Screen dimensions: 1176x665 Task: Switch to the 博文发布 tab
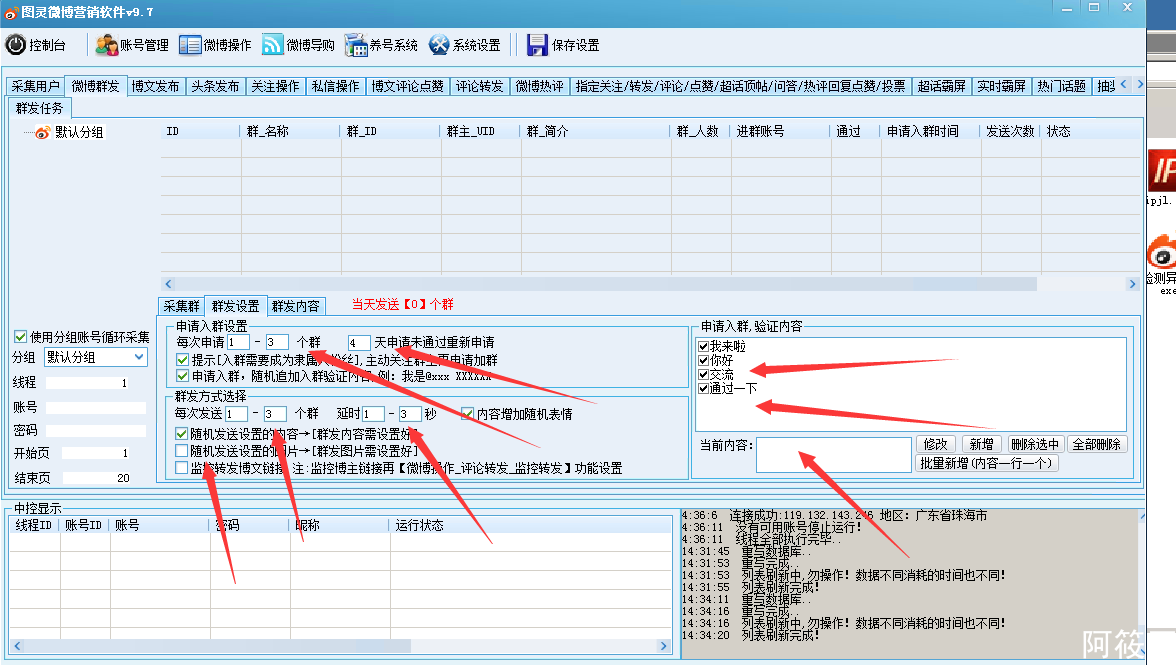pyautogui.click(x=155, y=86)
